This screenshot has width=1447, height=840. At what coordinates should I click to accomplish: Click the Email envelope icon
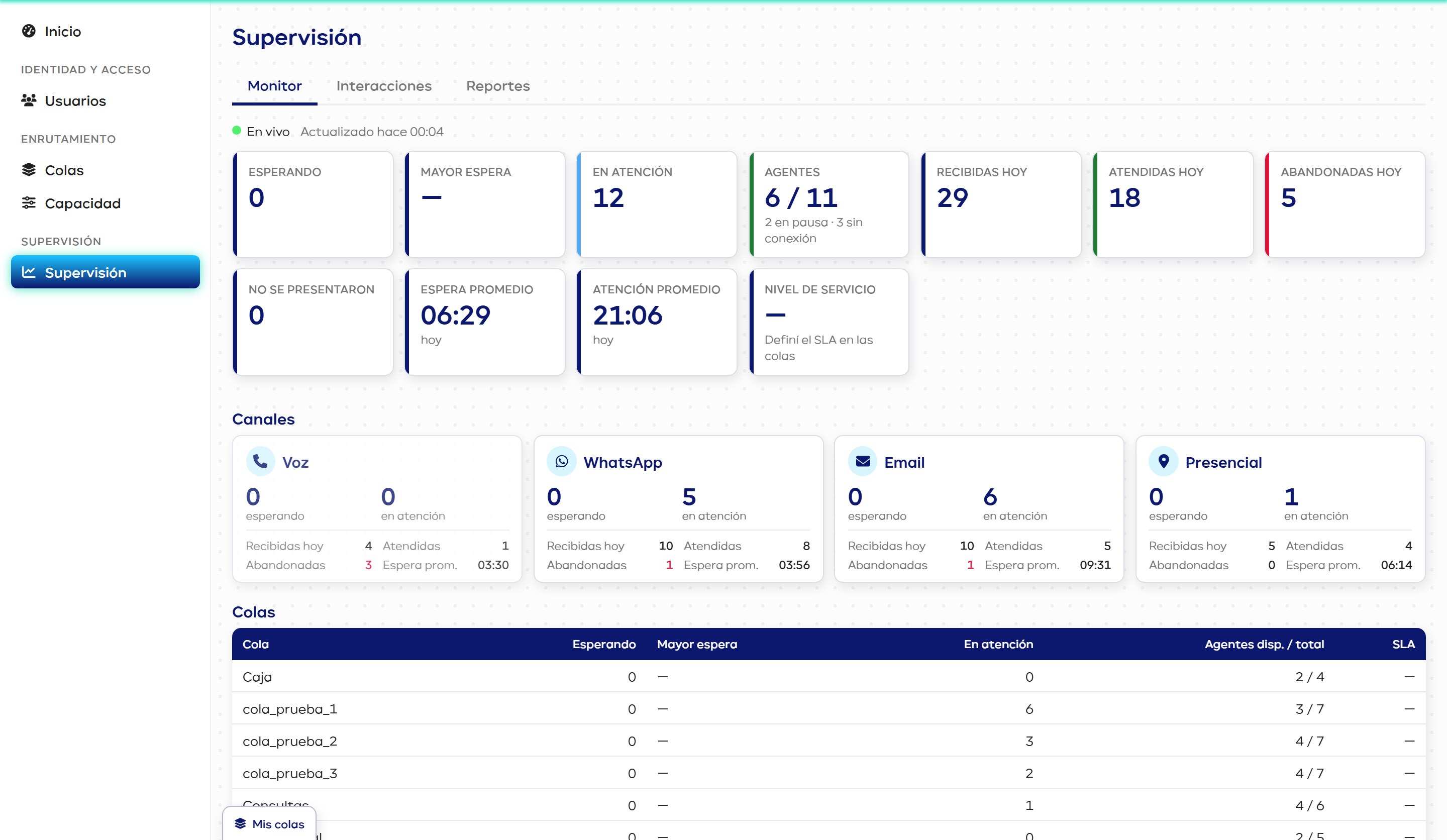863,461
